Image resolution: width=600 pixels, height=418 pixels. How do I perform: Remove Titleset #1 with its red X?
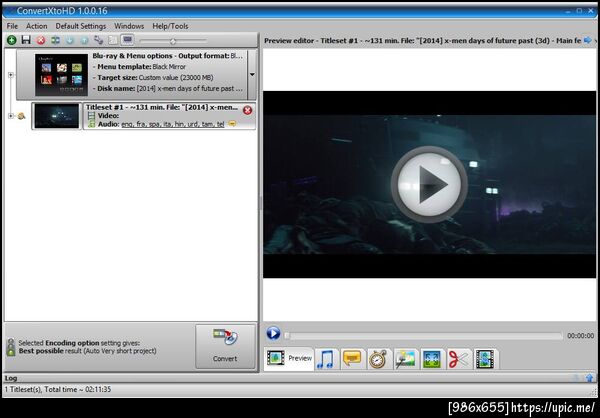(x=248, y=110)
